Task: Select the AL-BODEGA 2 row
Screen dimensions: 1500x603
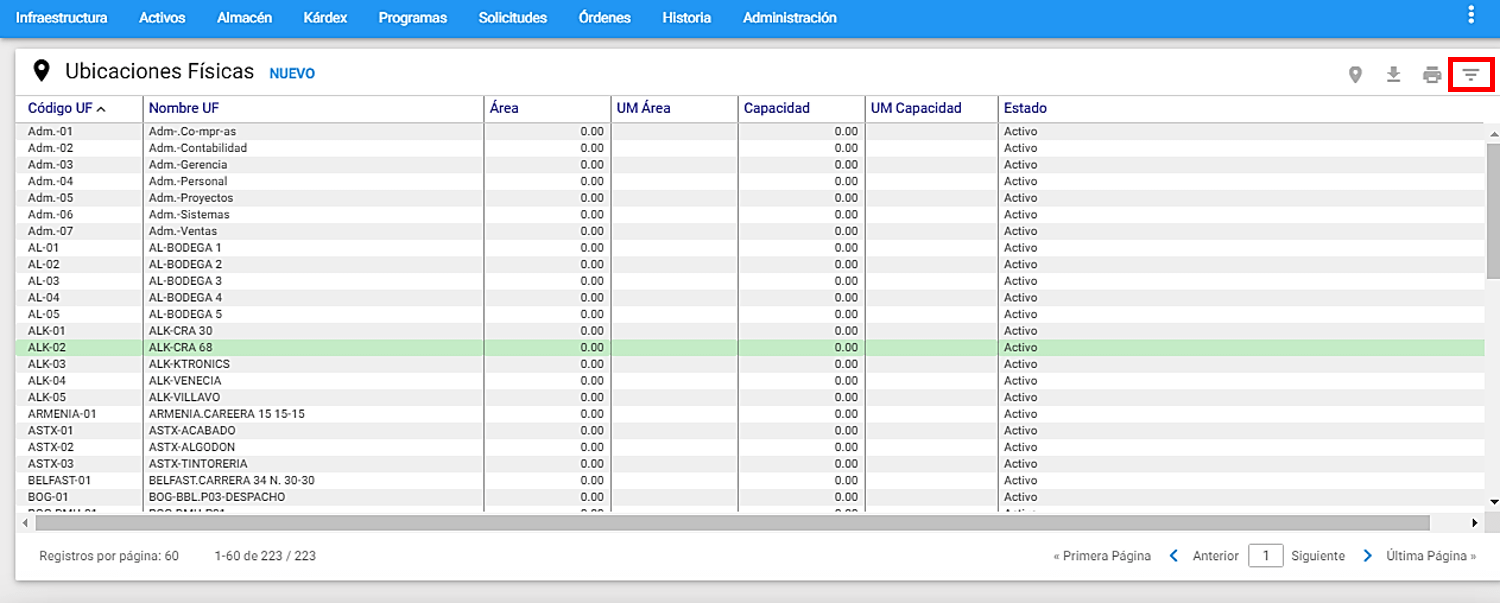Action: [749, 264]
